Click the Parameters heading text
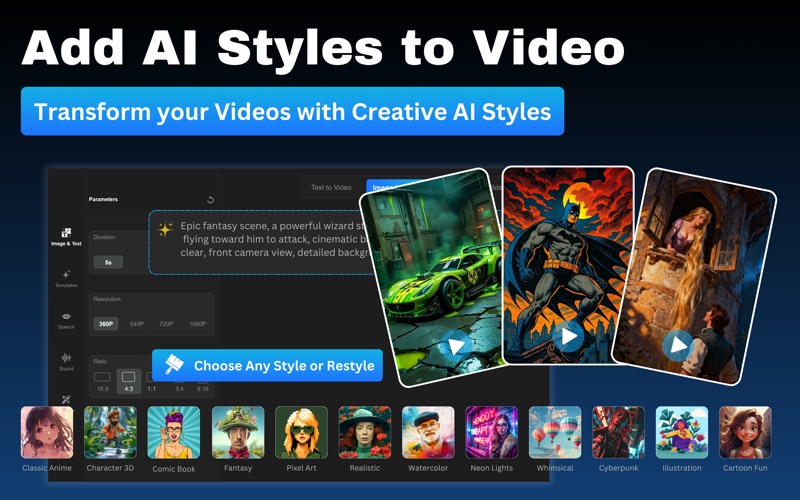Screen dimensions: 800x500 click(103, 199)
